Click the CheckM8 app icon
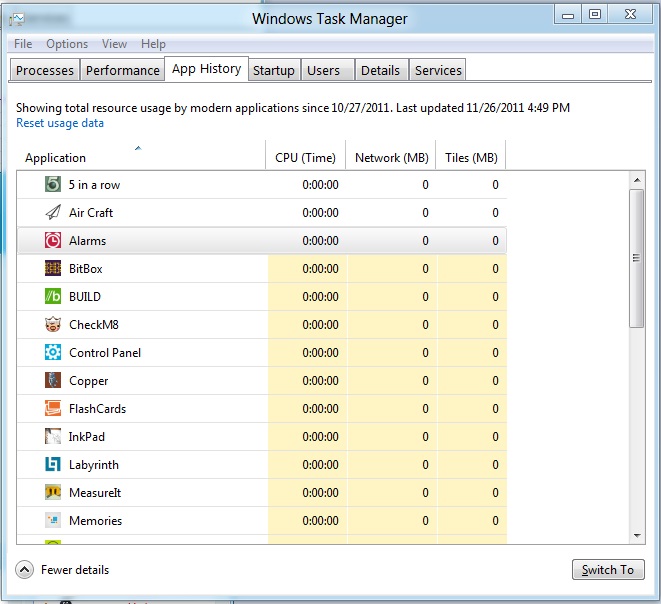Viewport: 661px width, 604px height. 53,324
